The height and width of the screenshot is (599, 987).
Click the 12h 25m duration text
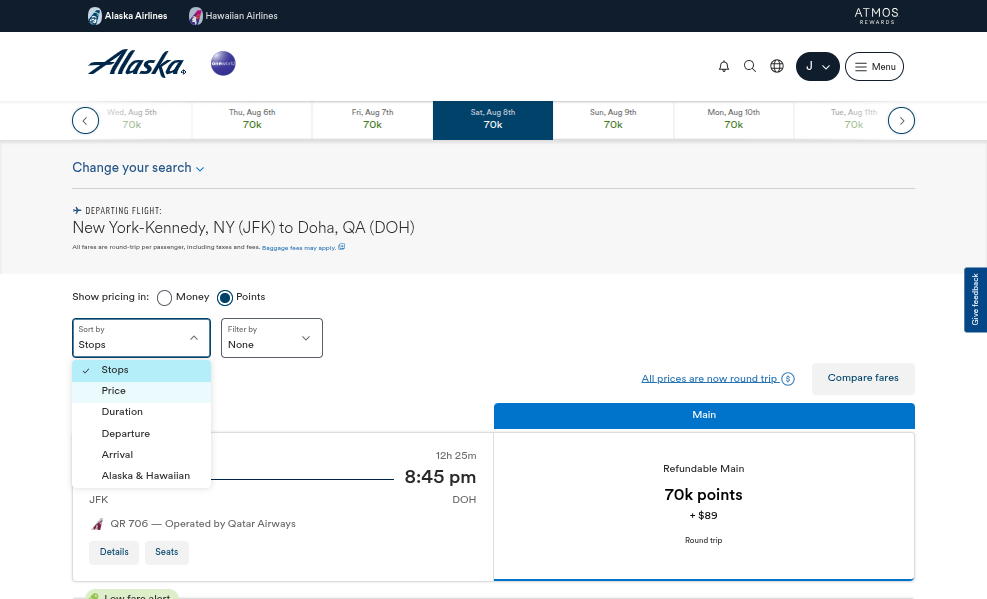click(456, 456)
